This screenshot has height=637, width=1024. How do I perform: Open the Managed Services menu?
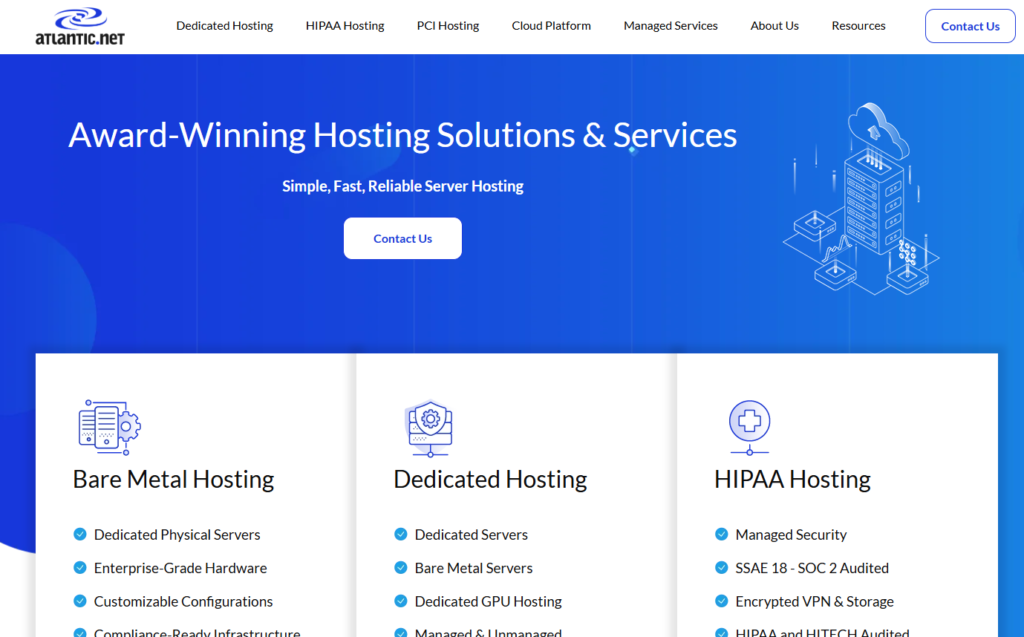[670, 26]
